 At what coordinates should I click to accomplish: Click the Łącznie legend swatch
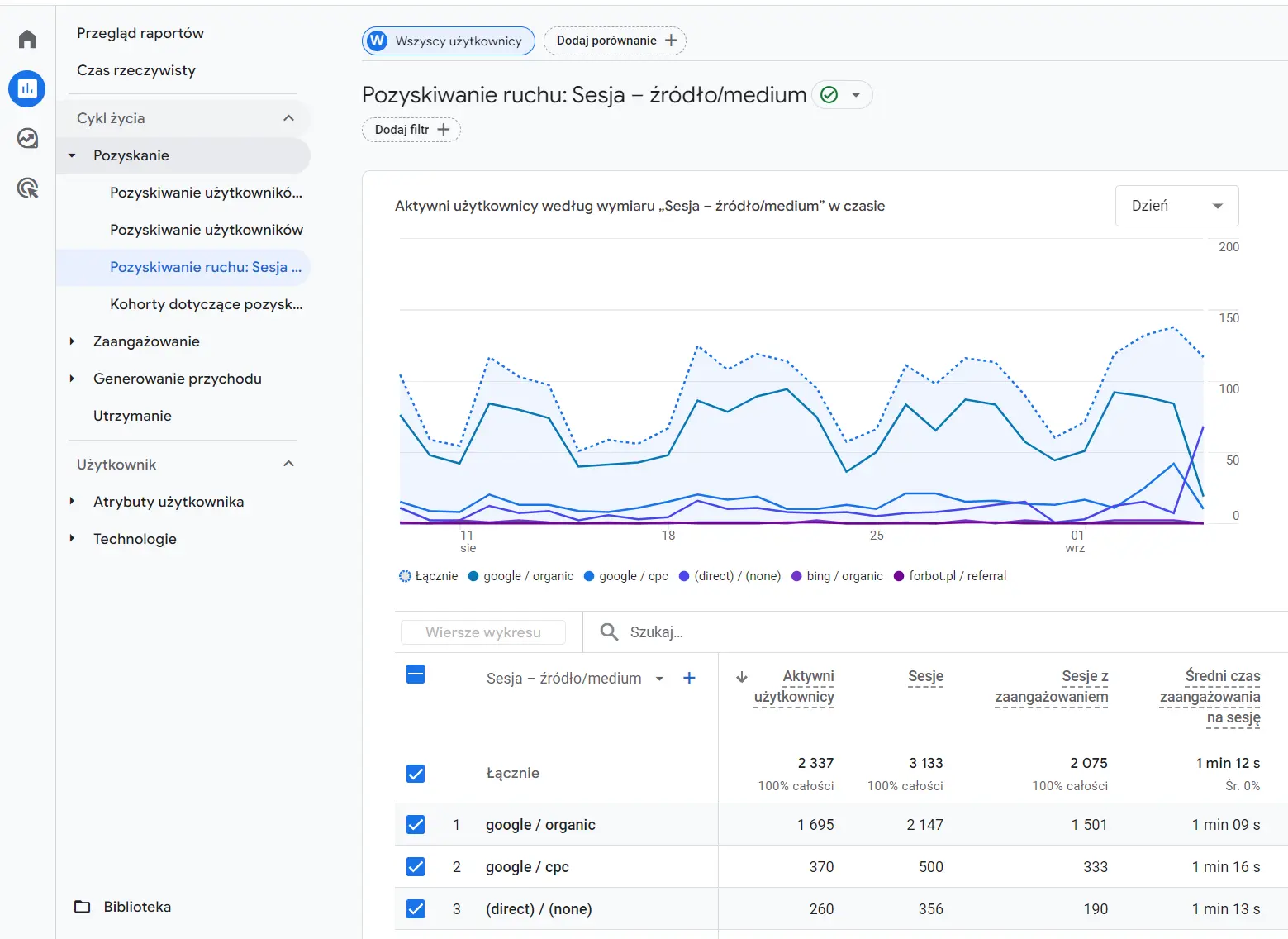point(405,576)
